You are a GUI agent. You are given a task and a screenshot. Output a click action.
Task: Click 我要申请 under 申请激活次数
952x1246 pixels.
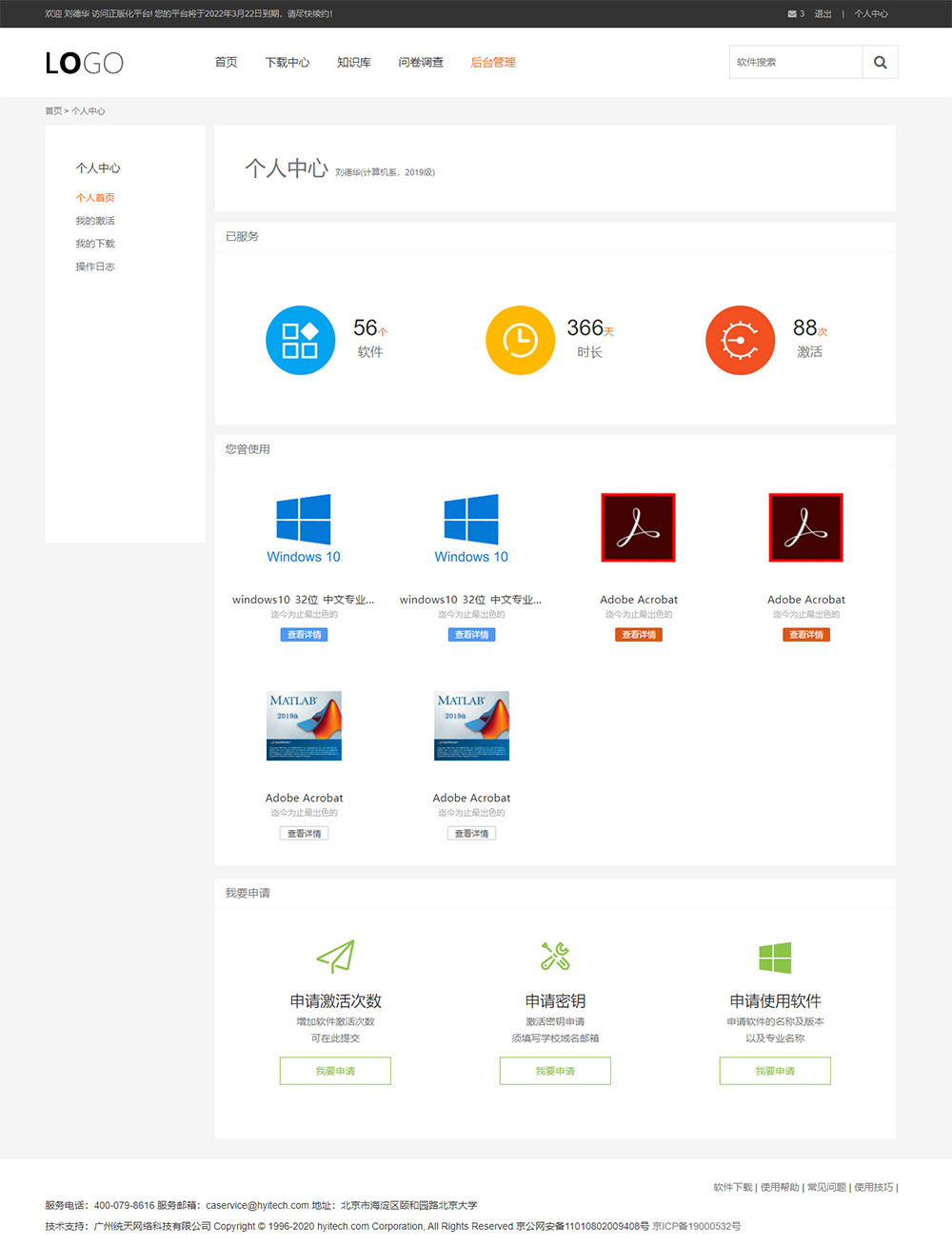[x=335, y=1071]
